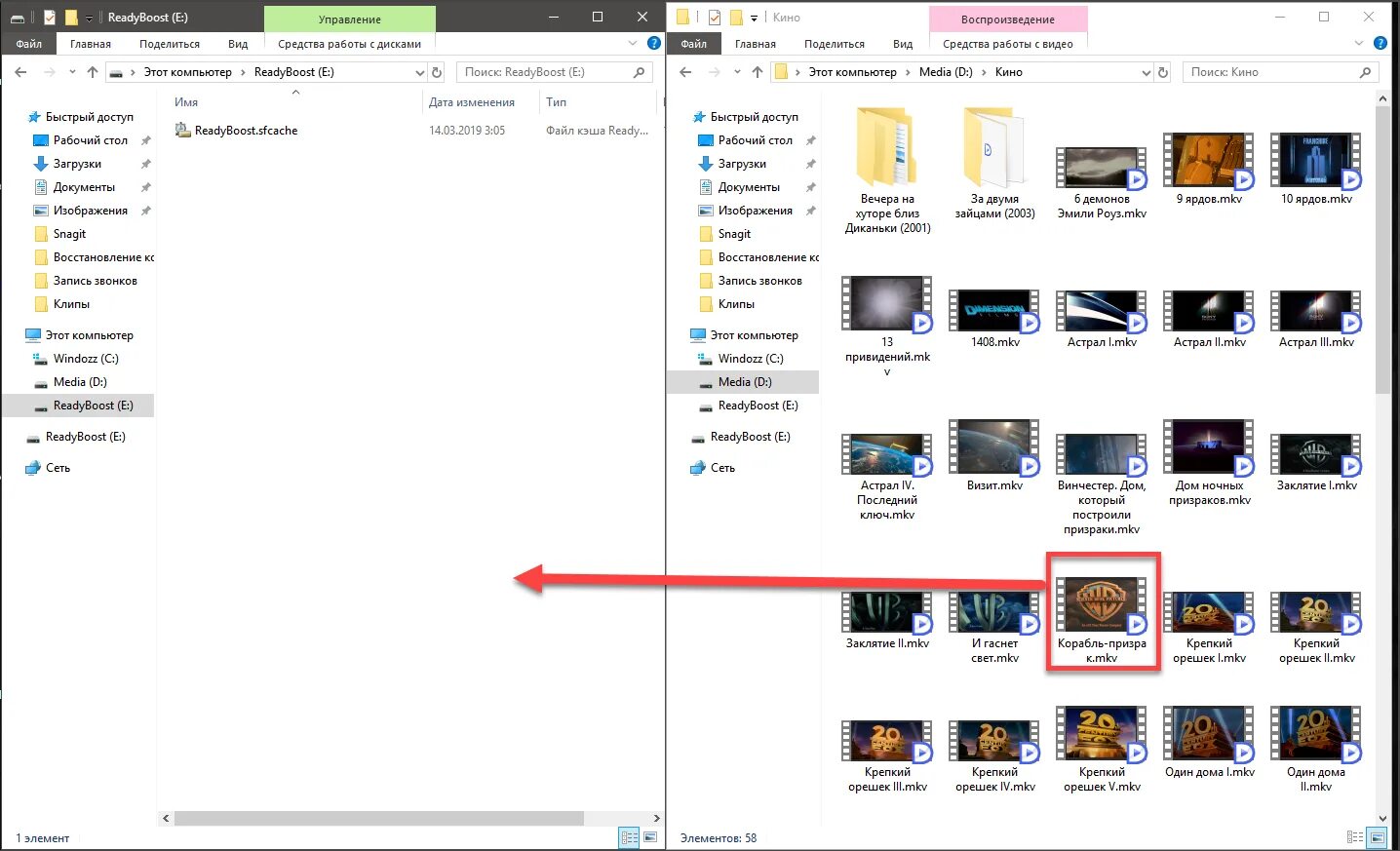Click search magnifier in Поиск: ReadyBoost box
The height and width of the screenshot is (851, 1400).
640,72
